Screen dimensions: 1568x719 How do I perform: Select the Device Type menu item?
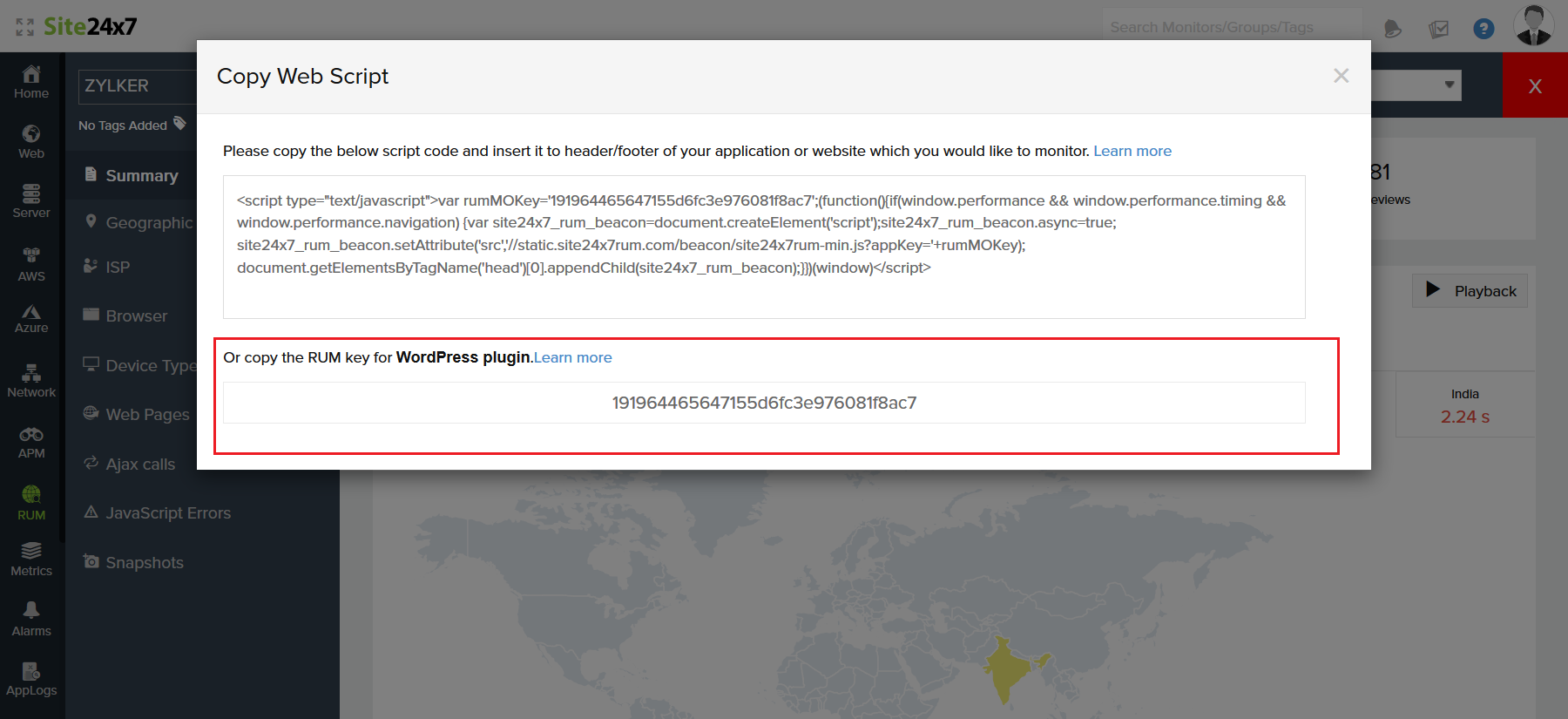[x=139, y=365]
